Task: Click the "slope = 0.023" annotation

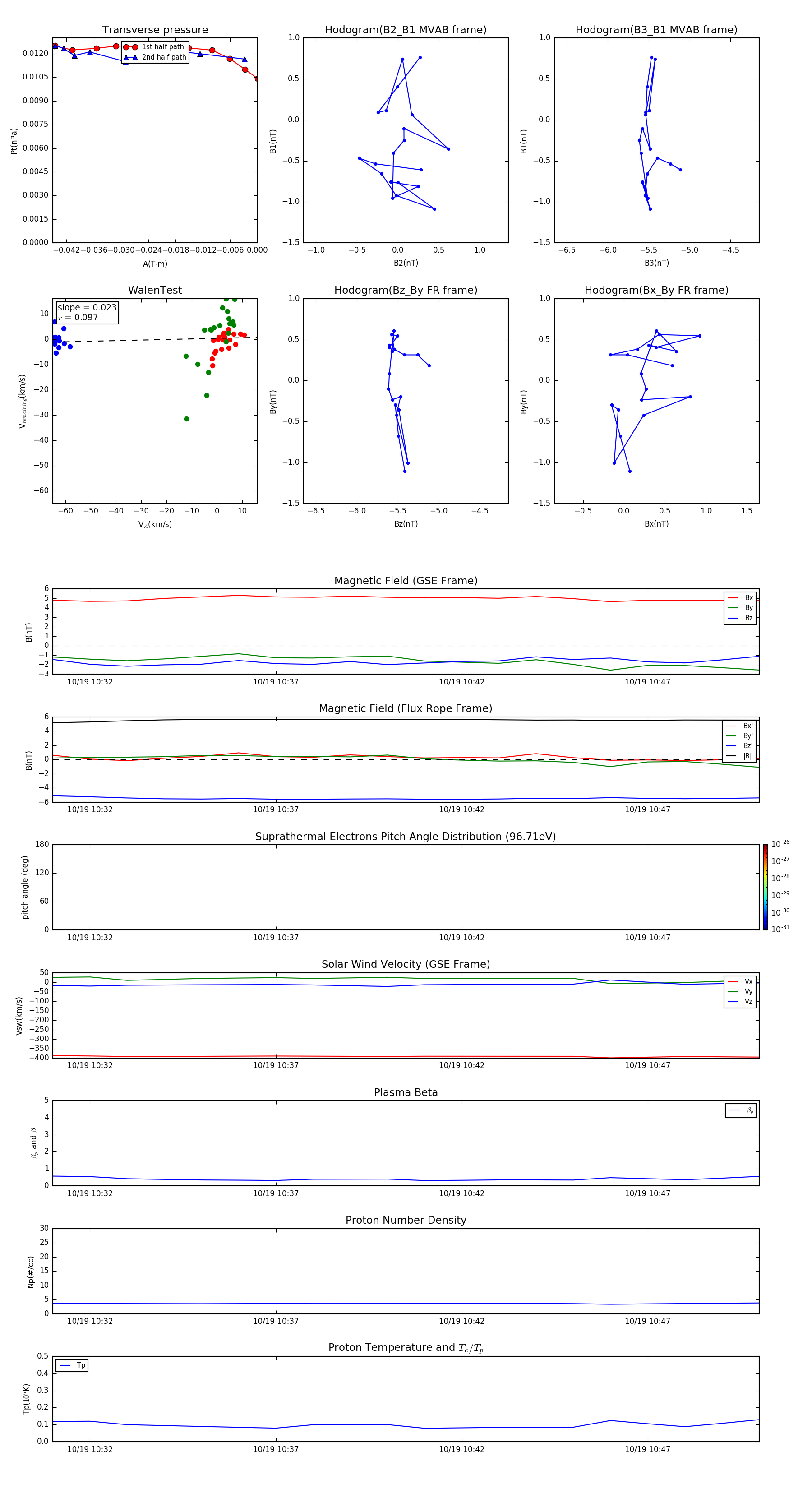Action: coord(87,308)
